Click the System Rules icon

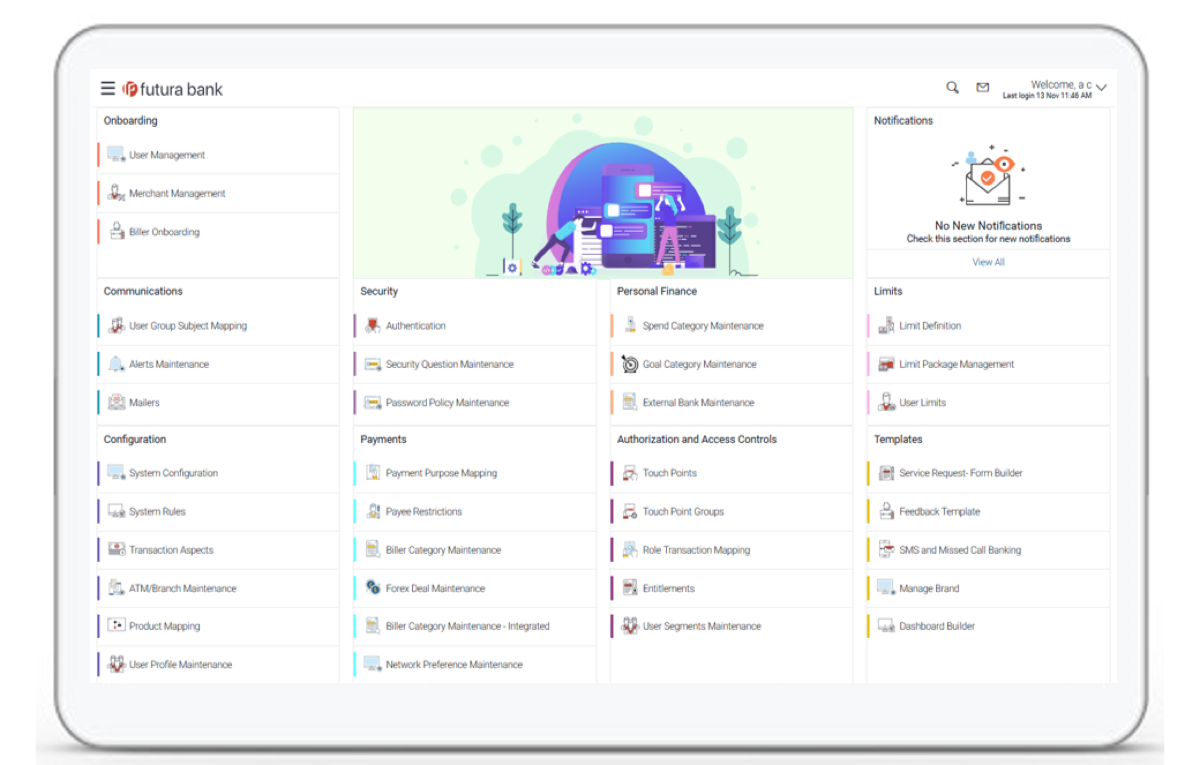116,511
